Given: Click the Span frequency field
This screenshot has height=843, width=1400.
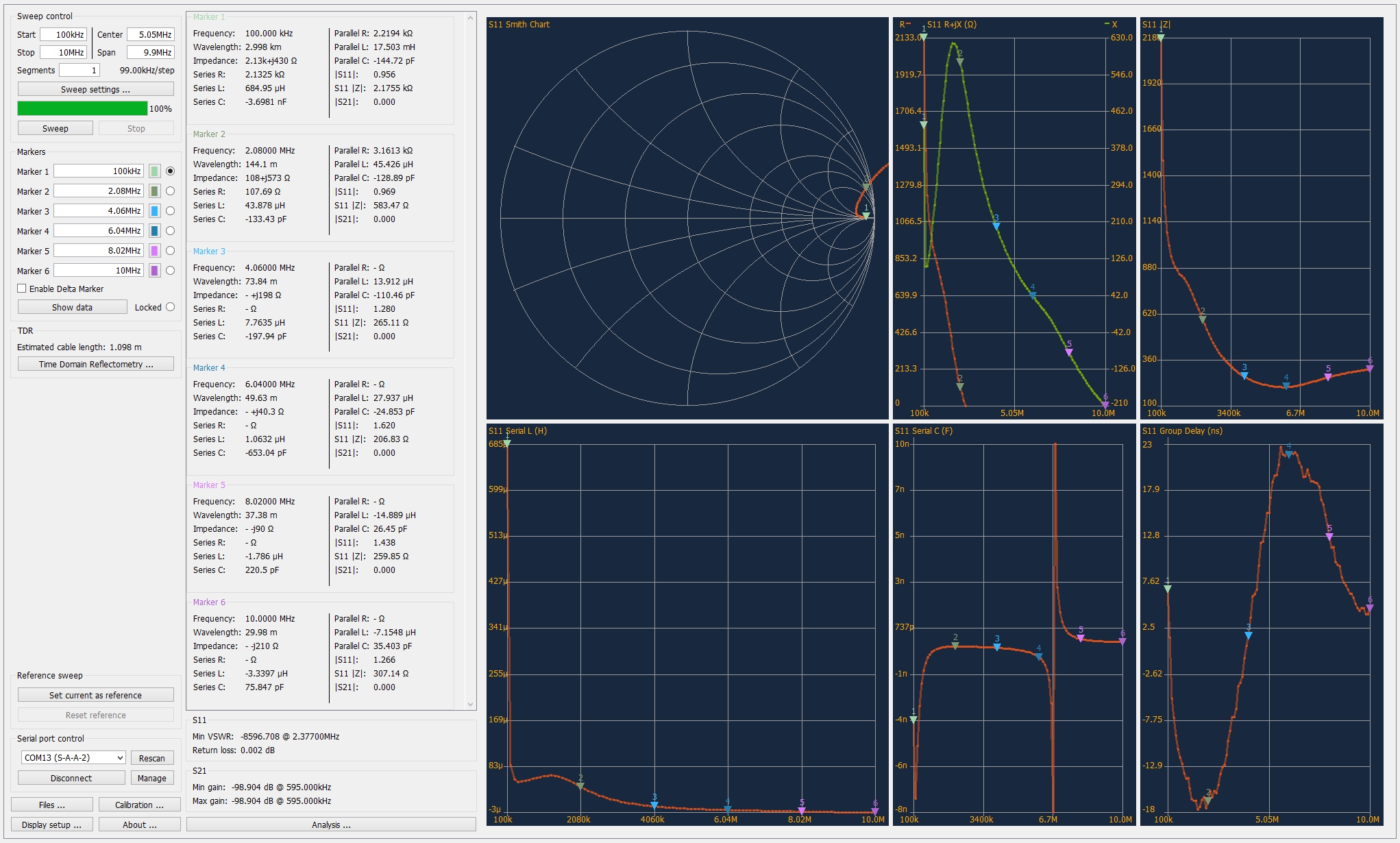Looking at the screenshot, I should tap(151, 52).
